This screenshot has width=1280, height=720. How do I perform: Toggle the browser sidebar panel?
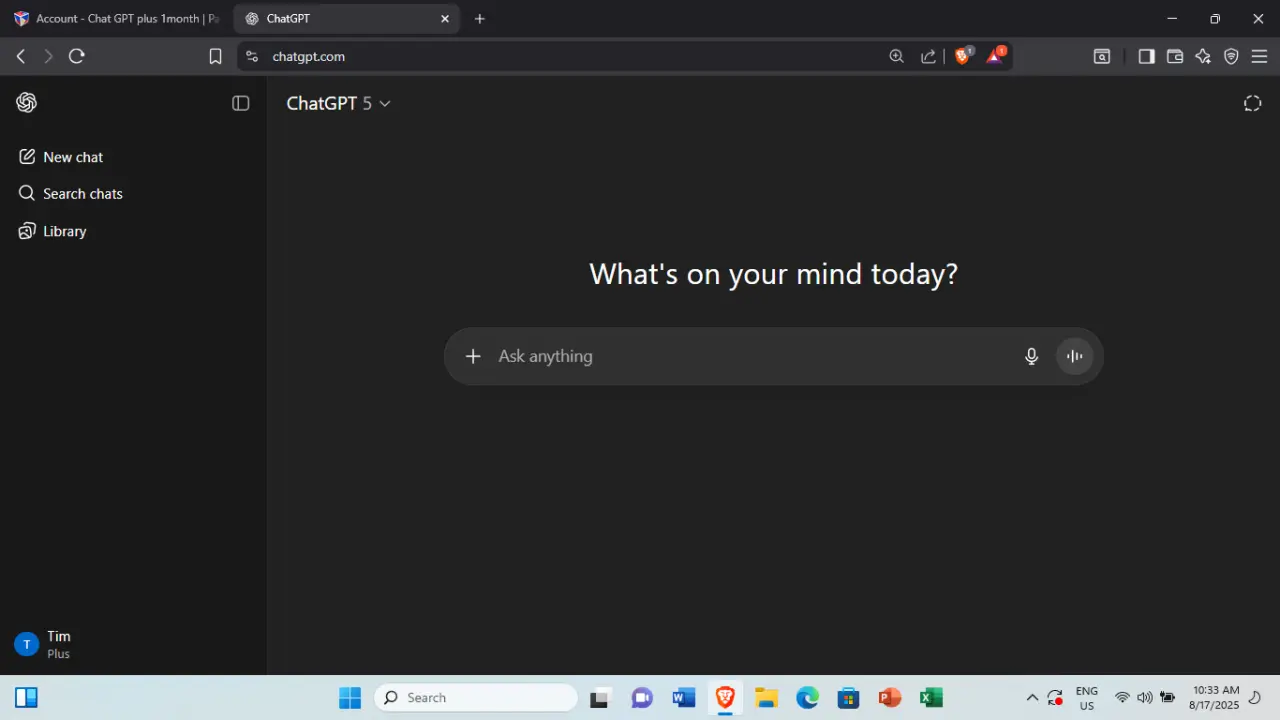1147,57
